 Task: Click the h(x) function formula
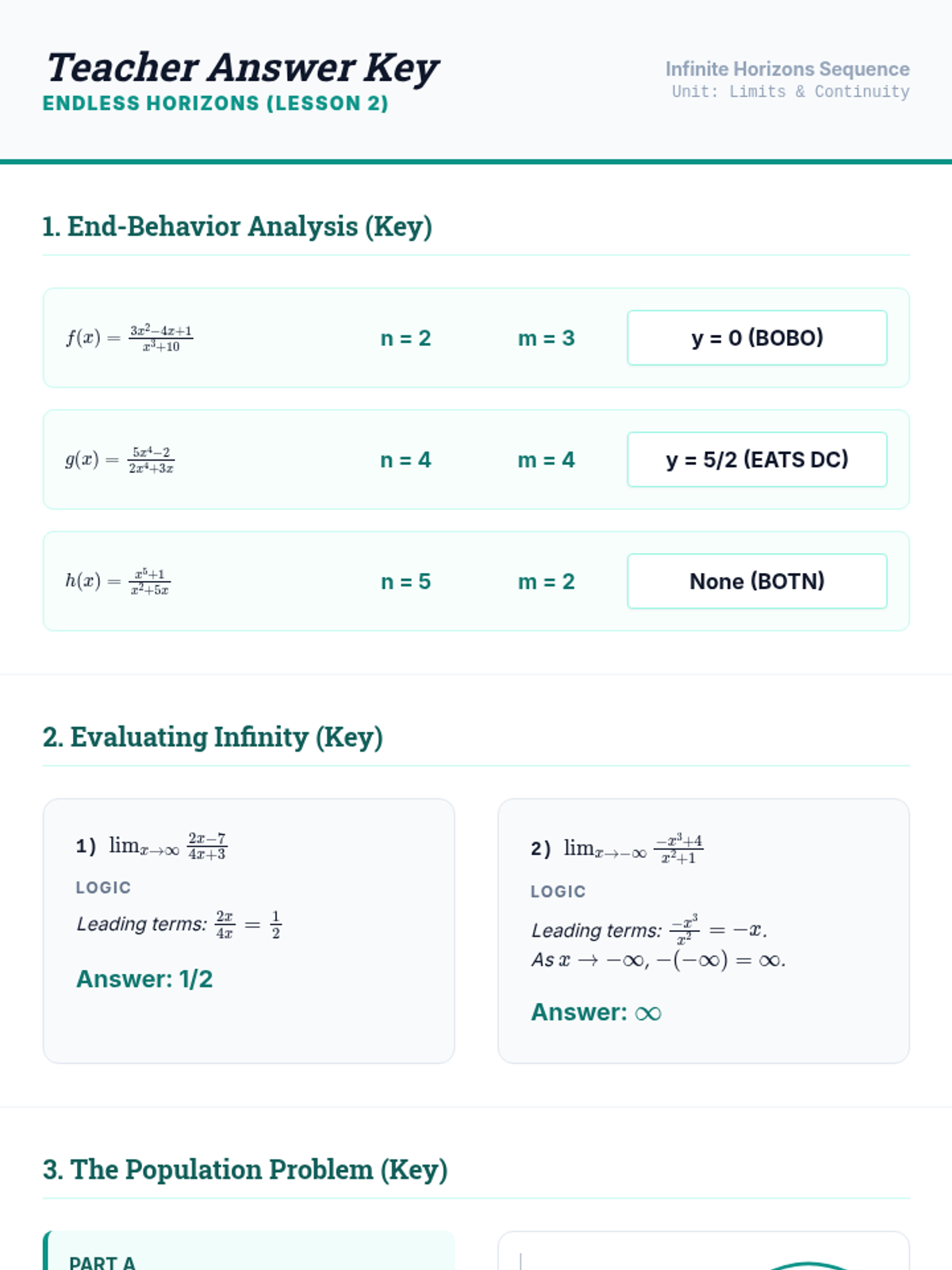pyautogui.click(x=117, y=581)
